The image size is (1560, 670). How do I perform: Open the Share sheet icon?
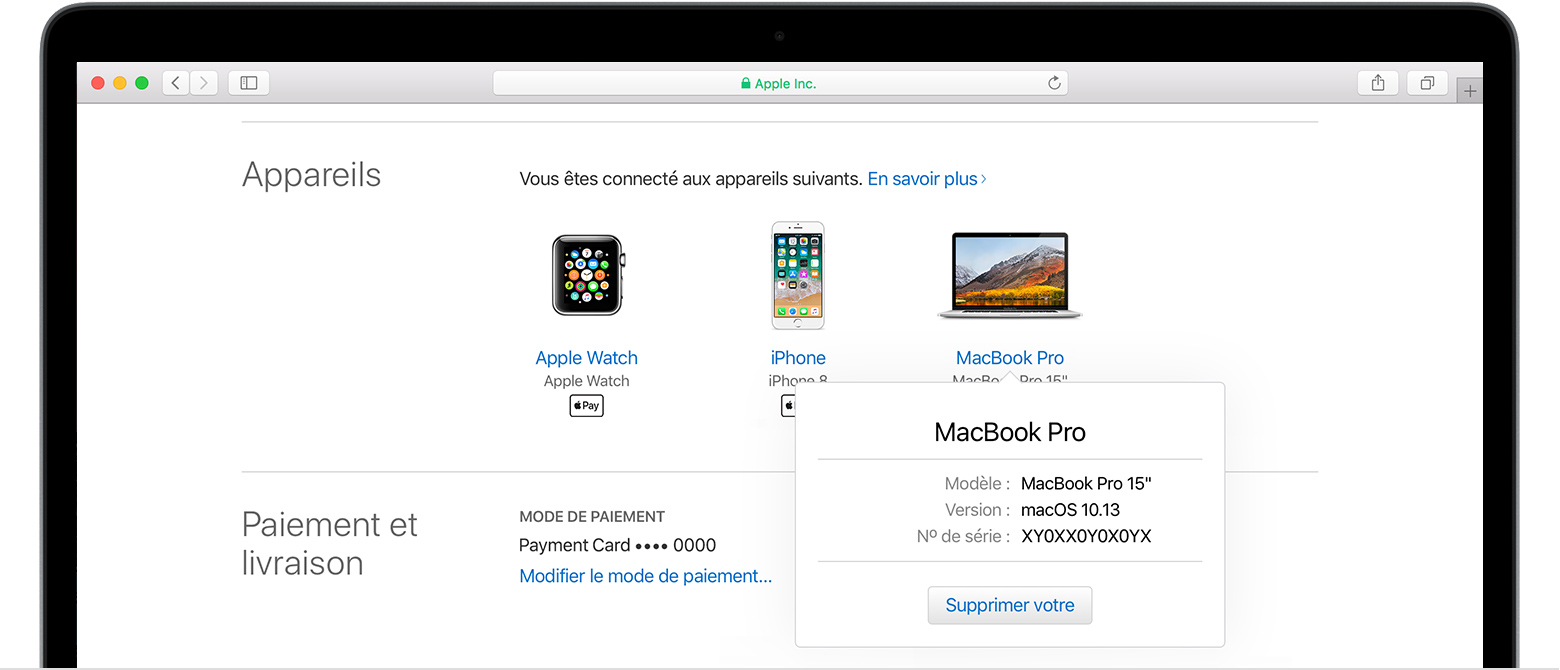(1378, 83)
